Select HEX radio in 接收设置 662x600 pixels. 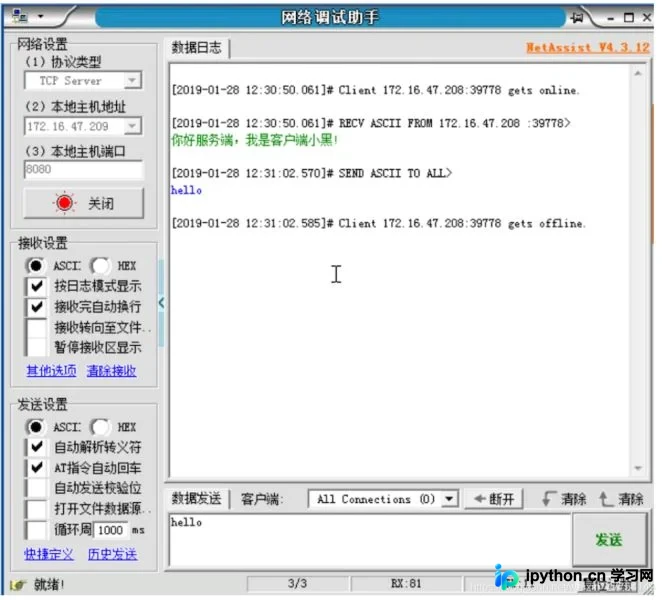[x=100, y=266]
